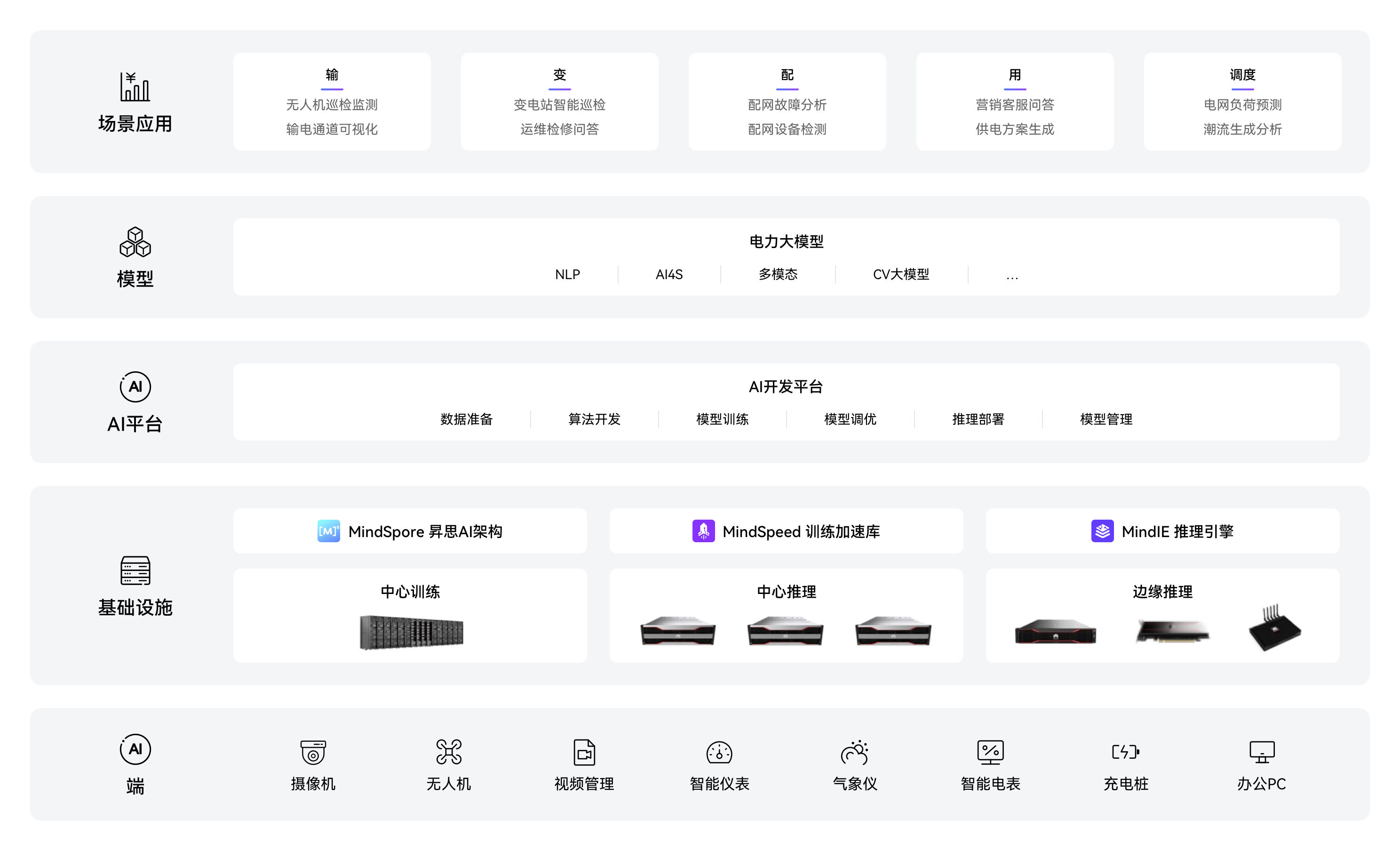
Task: Click the purple MindSpeed rocket icon
Action: coord(703,531)
